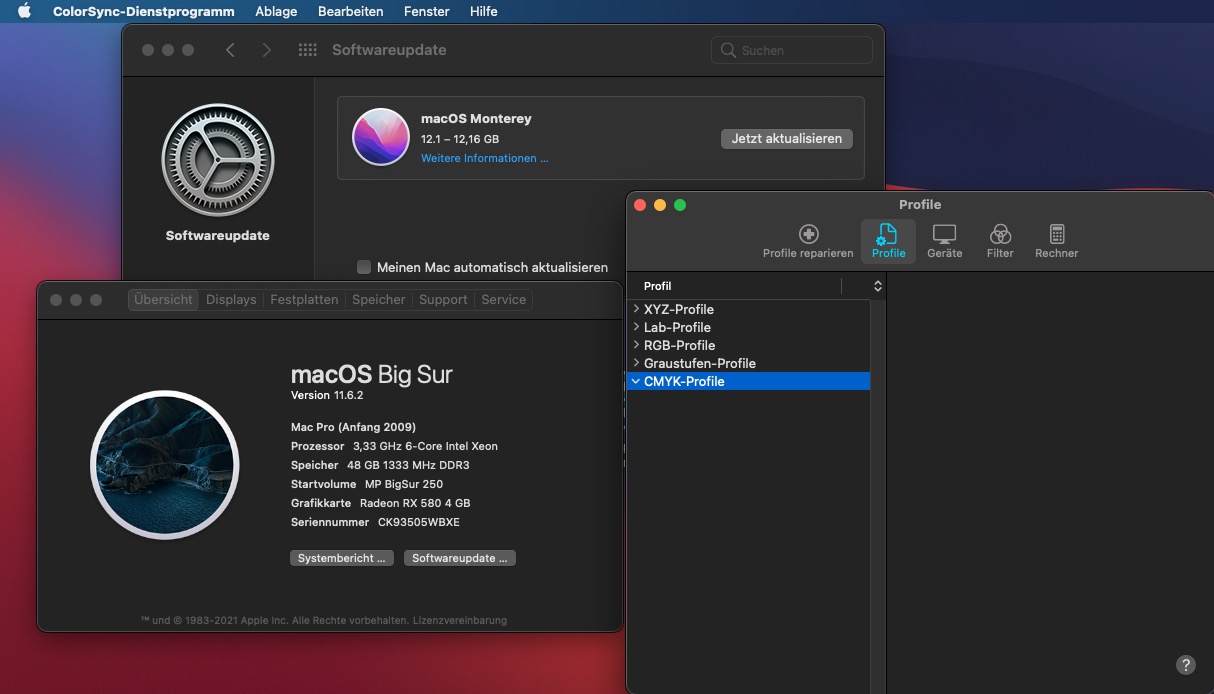Click 48 GB 1333 MHz DDR3 text
This screenshot has height=694, width=1214.
pos(408,465)
